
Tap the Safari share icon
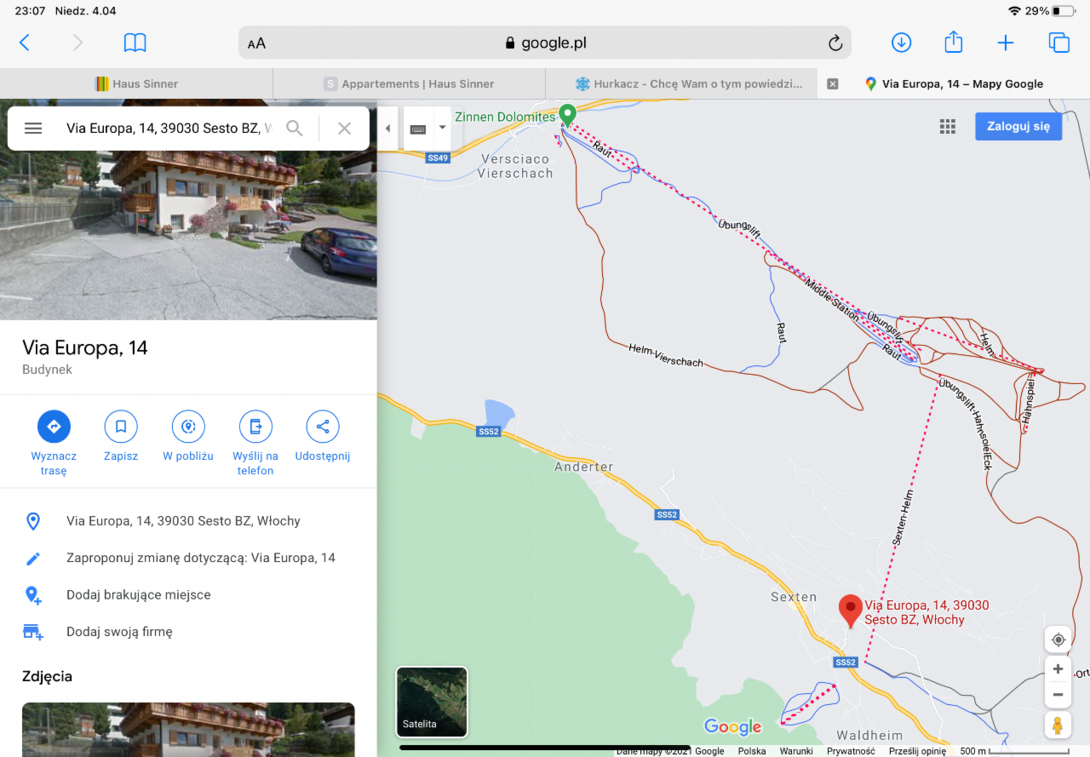[953, 42]
